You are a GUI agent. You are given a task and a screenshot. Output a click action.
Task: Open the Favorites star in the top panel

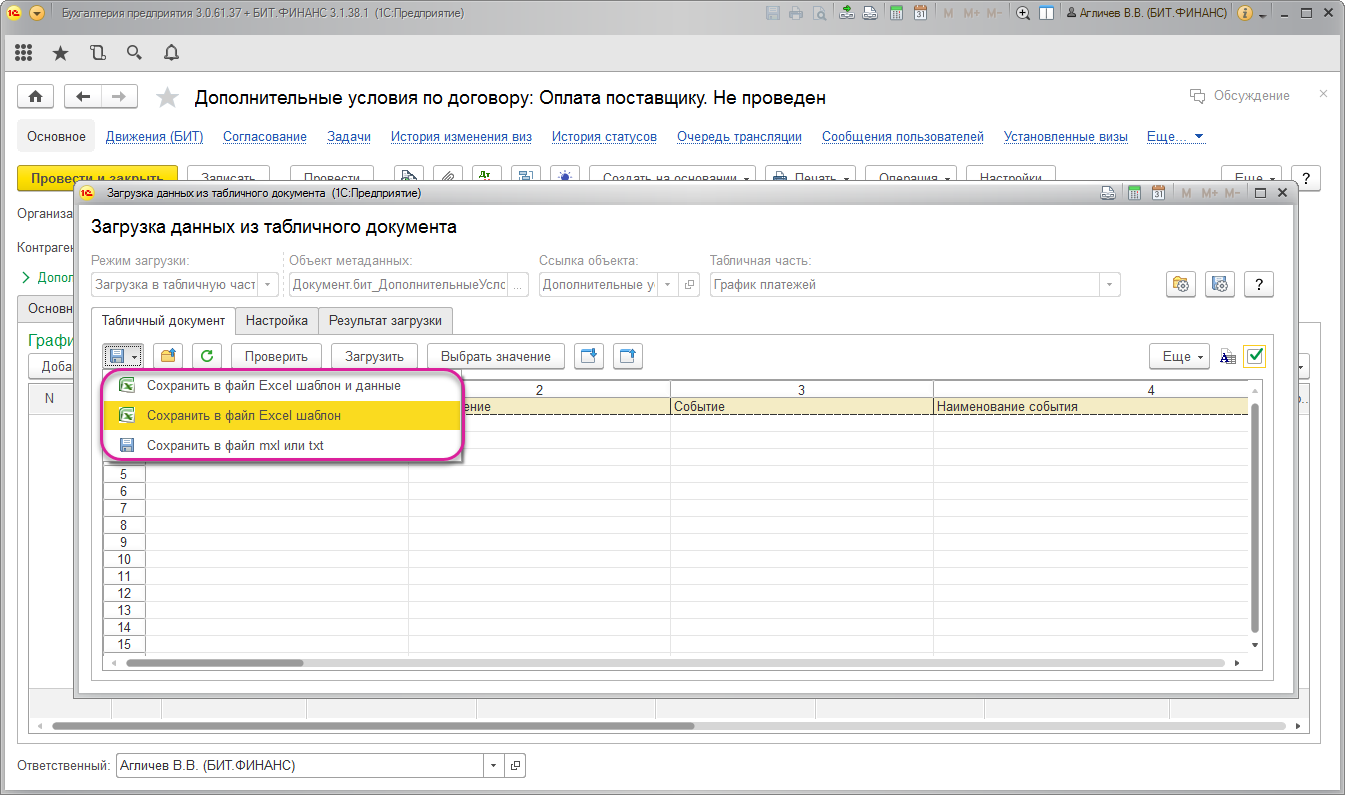coord(60,53)
